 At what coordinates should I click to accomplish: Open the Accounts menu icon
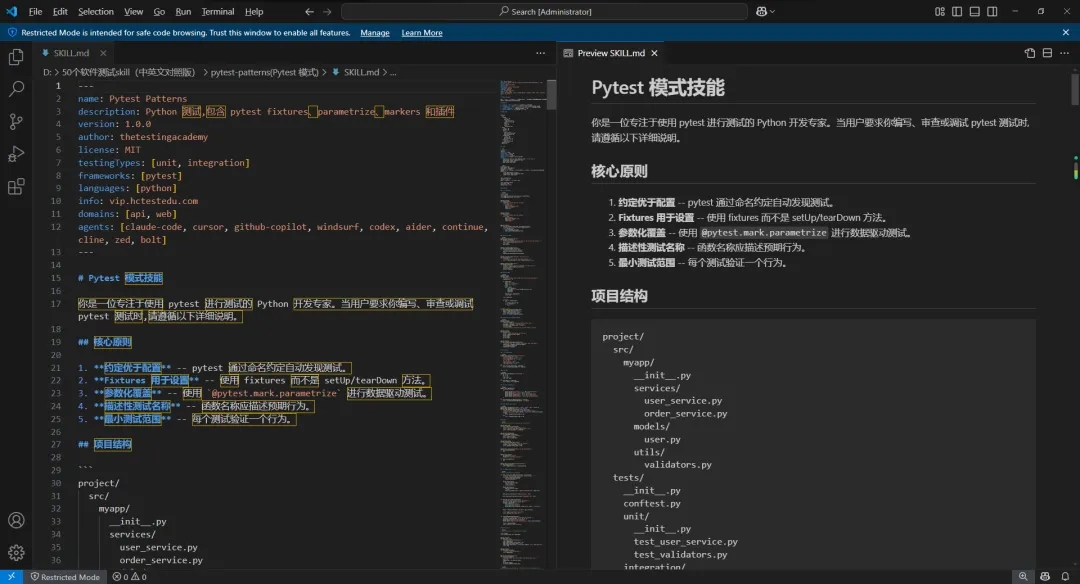[16, 521]
